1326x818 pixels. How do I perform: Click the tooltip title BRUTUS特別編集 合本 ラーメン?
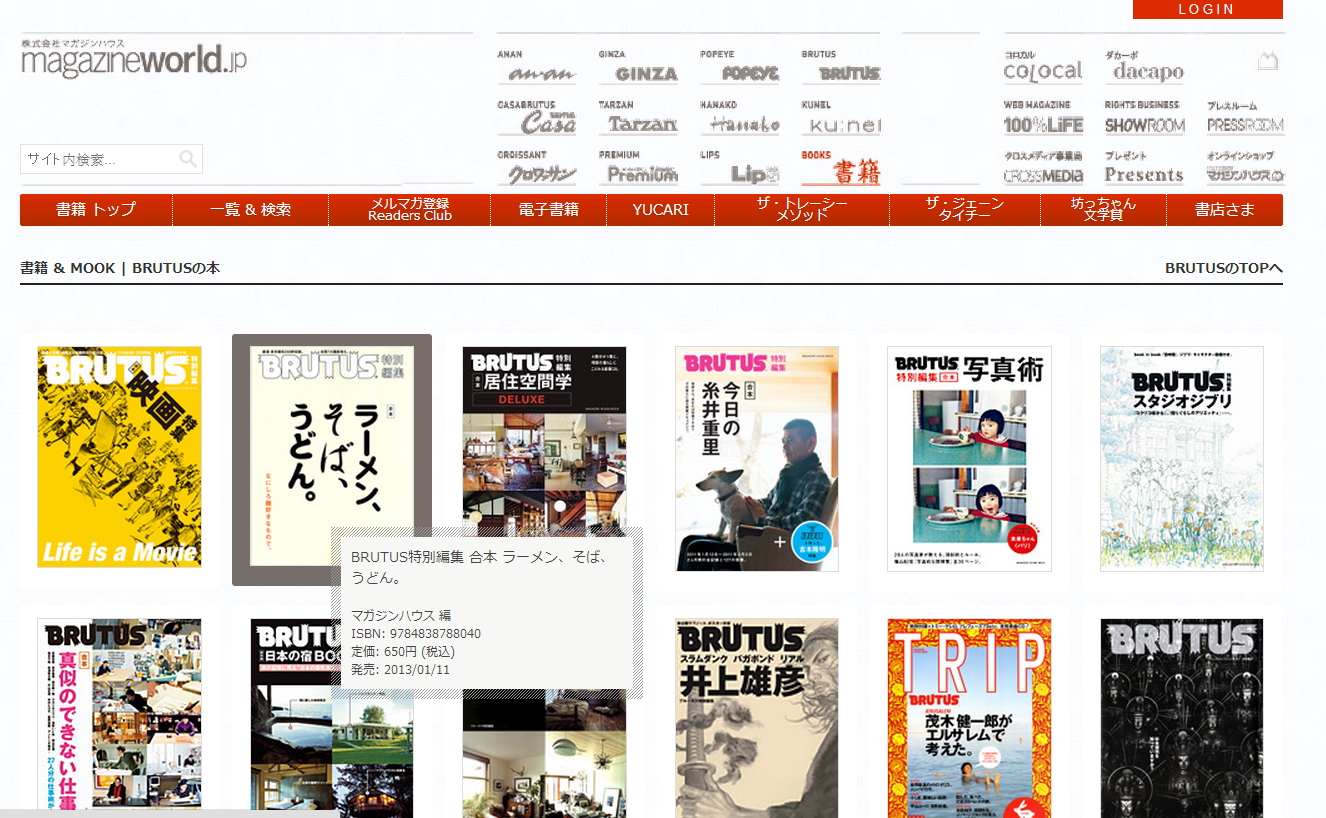(x=480, y=567)
